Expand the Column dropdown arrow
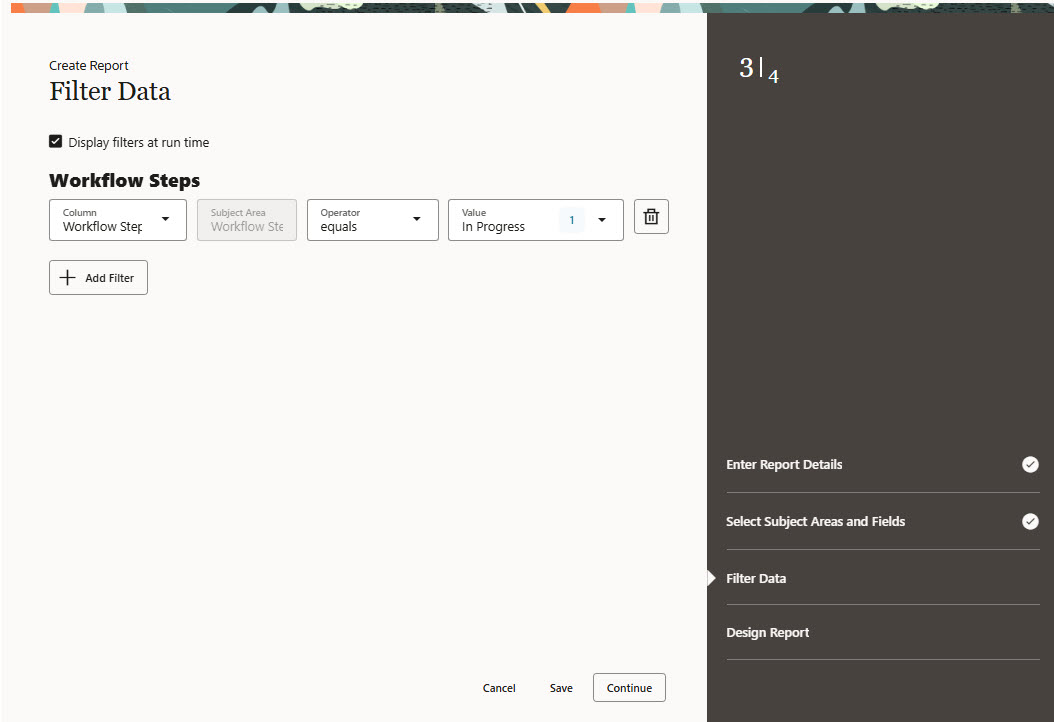Image resolution: width=1054 pixels, height=722 pixels. tap(166, 219)
